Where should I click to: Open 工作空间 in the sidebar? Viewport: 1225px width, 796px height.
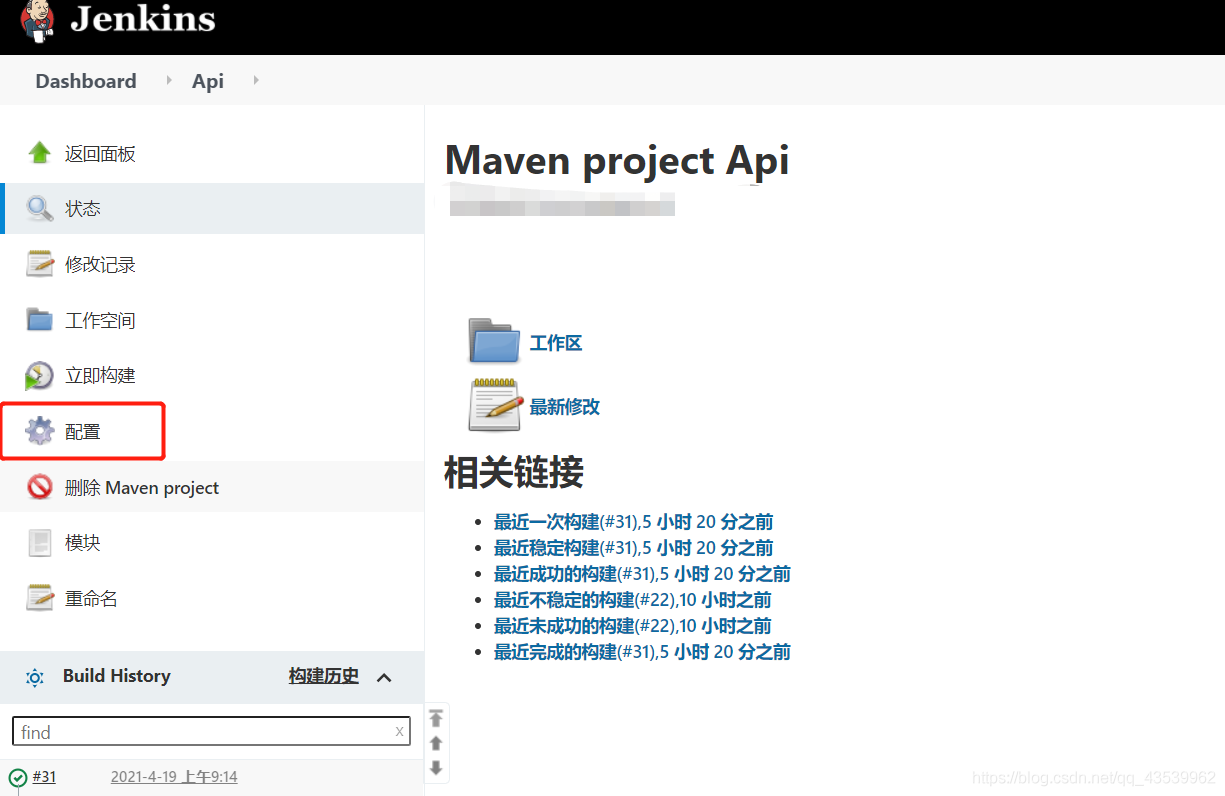(x=100, y=320)
